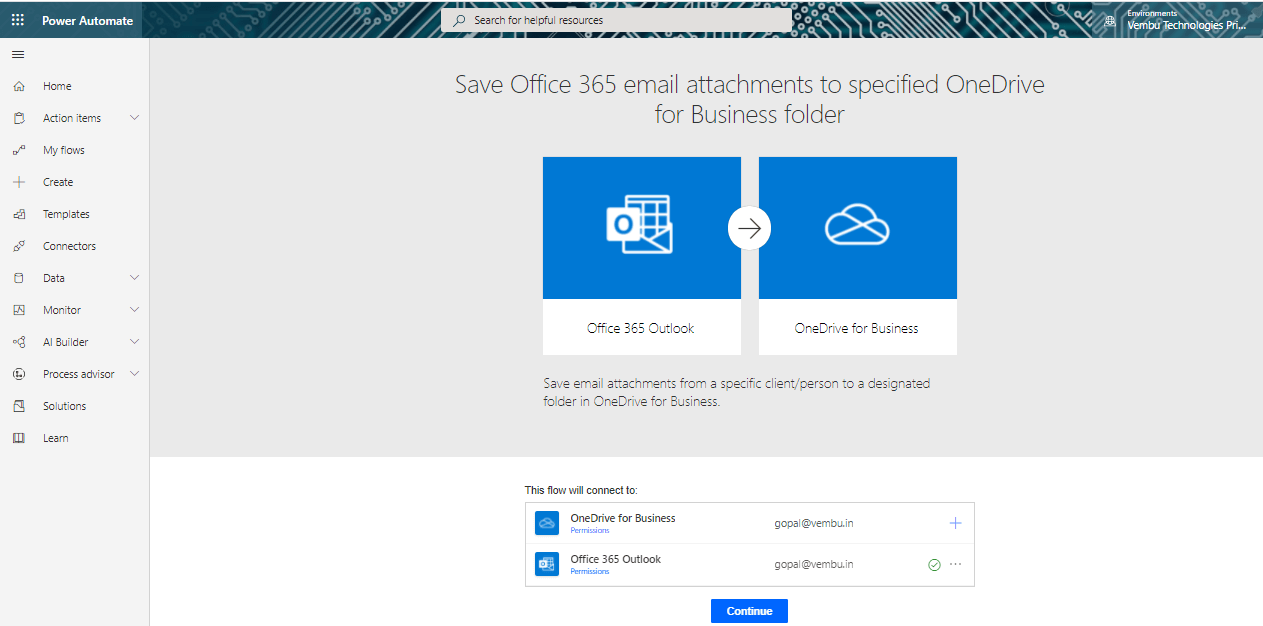Click the Create plus icon

[19, 182]
